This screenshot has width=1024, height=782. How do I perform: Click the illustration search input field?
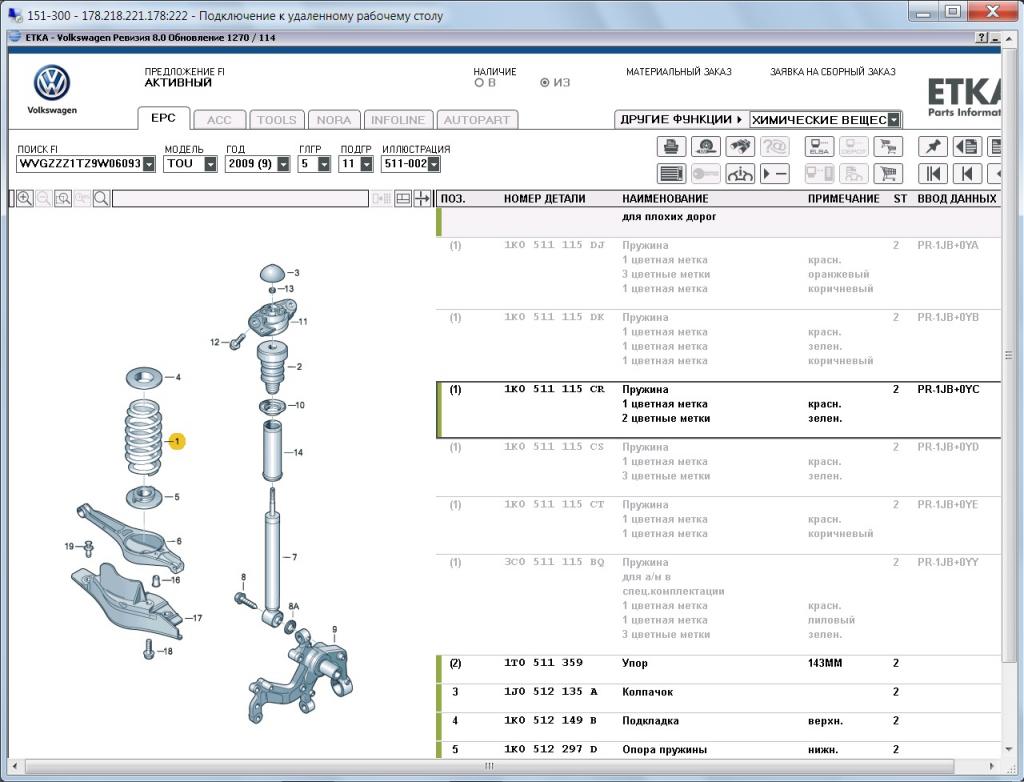[240, 199]
